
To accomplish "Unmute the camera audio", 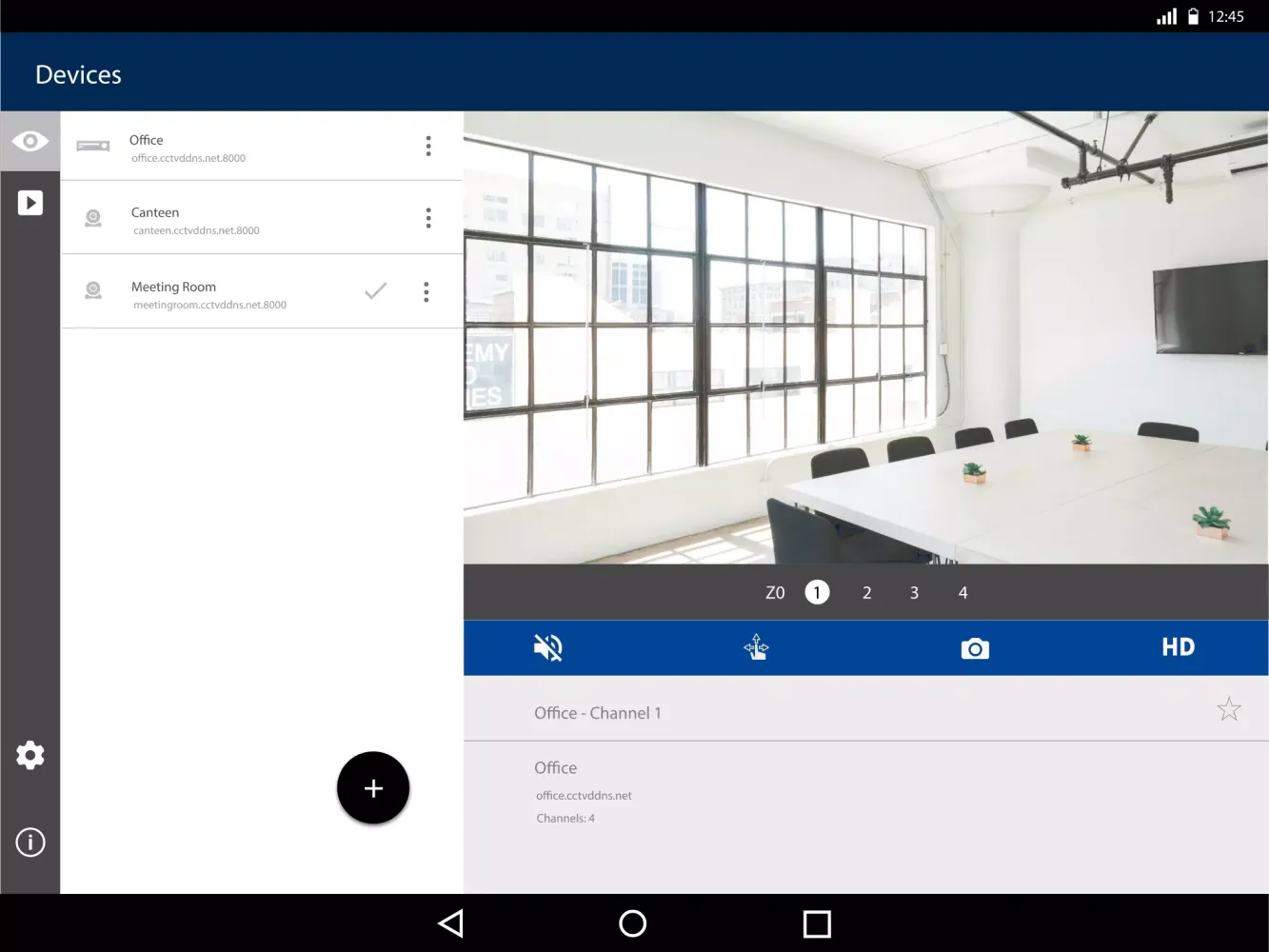I will point(548,648).
